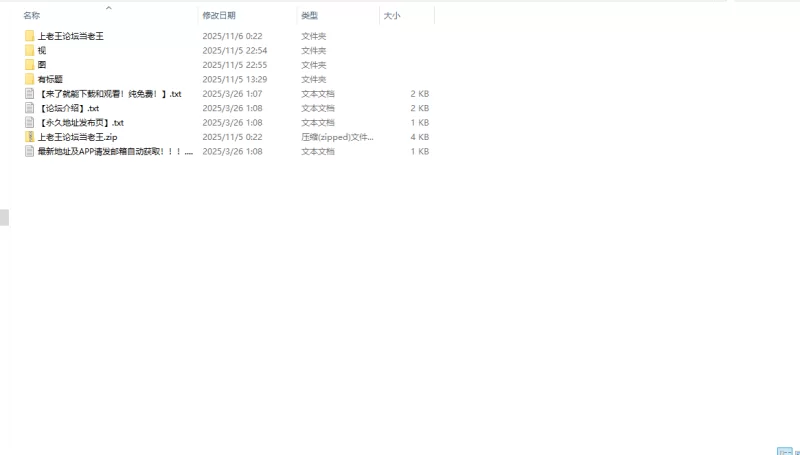Select the folder icon beside 图

coord(30,65)
